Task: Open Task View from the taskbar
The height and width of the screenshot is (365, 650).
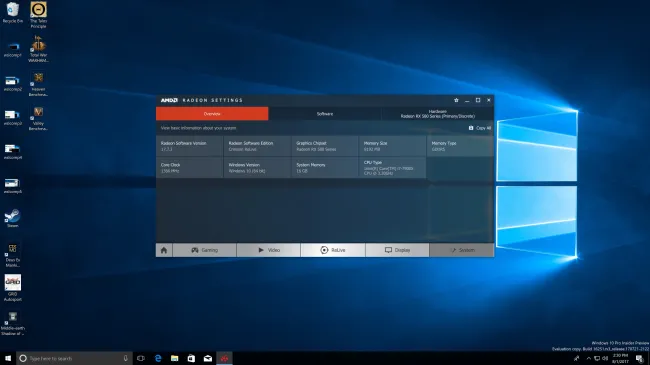Action: click(x=141, y=358)
